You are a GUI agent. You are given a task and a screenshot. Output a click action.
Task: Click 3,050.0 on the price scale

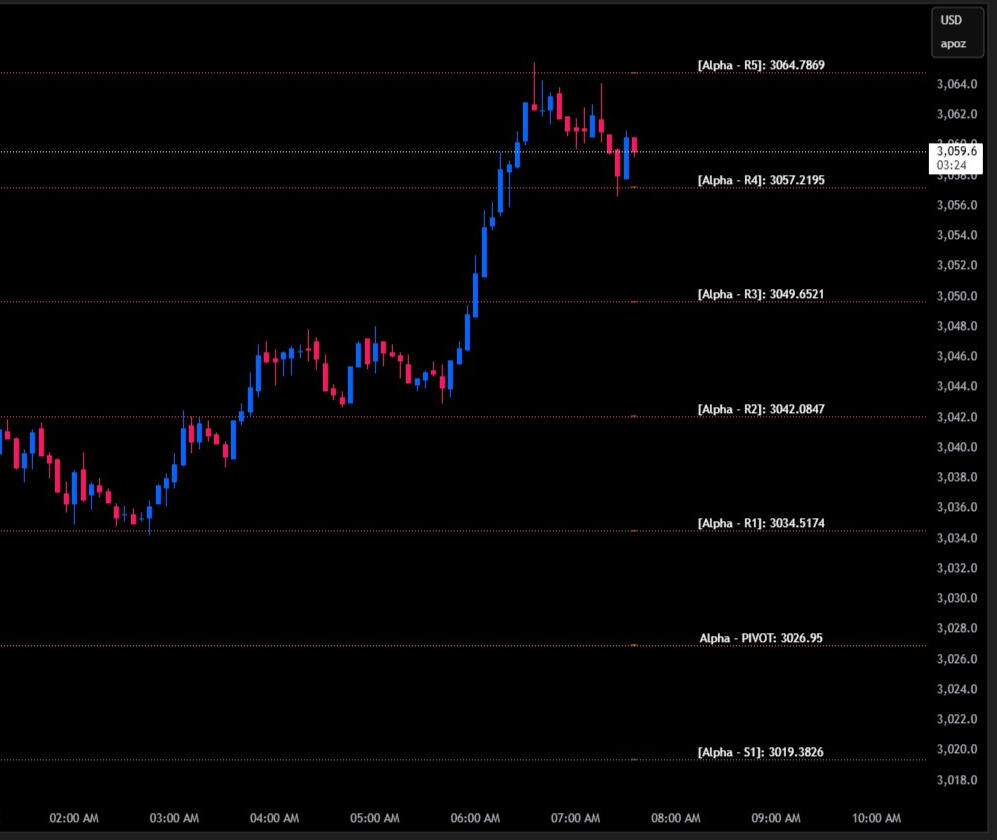pyautogui.click(x=957, y=296)
